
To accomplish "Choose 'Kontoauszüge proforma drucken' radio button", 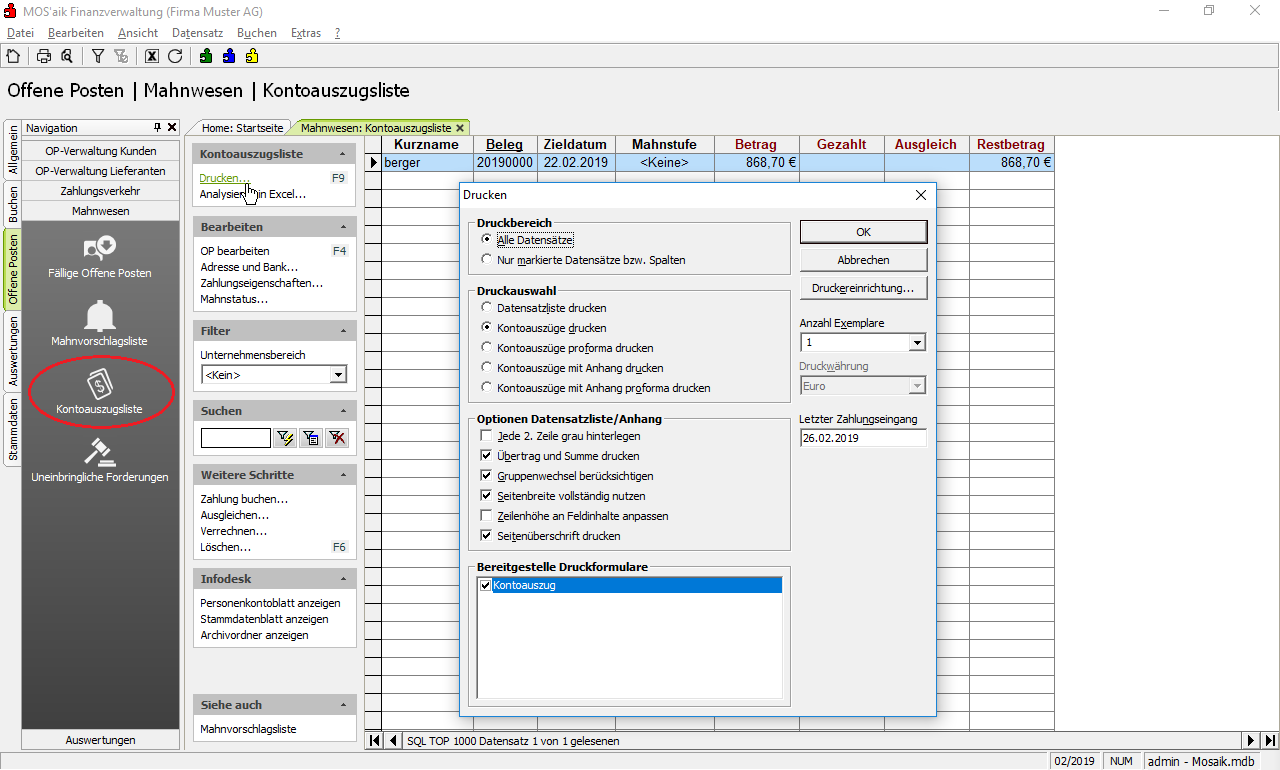I will (487, 348).
